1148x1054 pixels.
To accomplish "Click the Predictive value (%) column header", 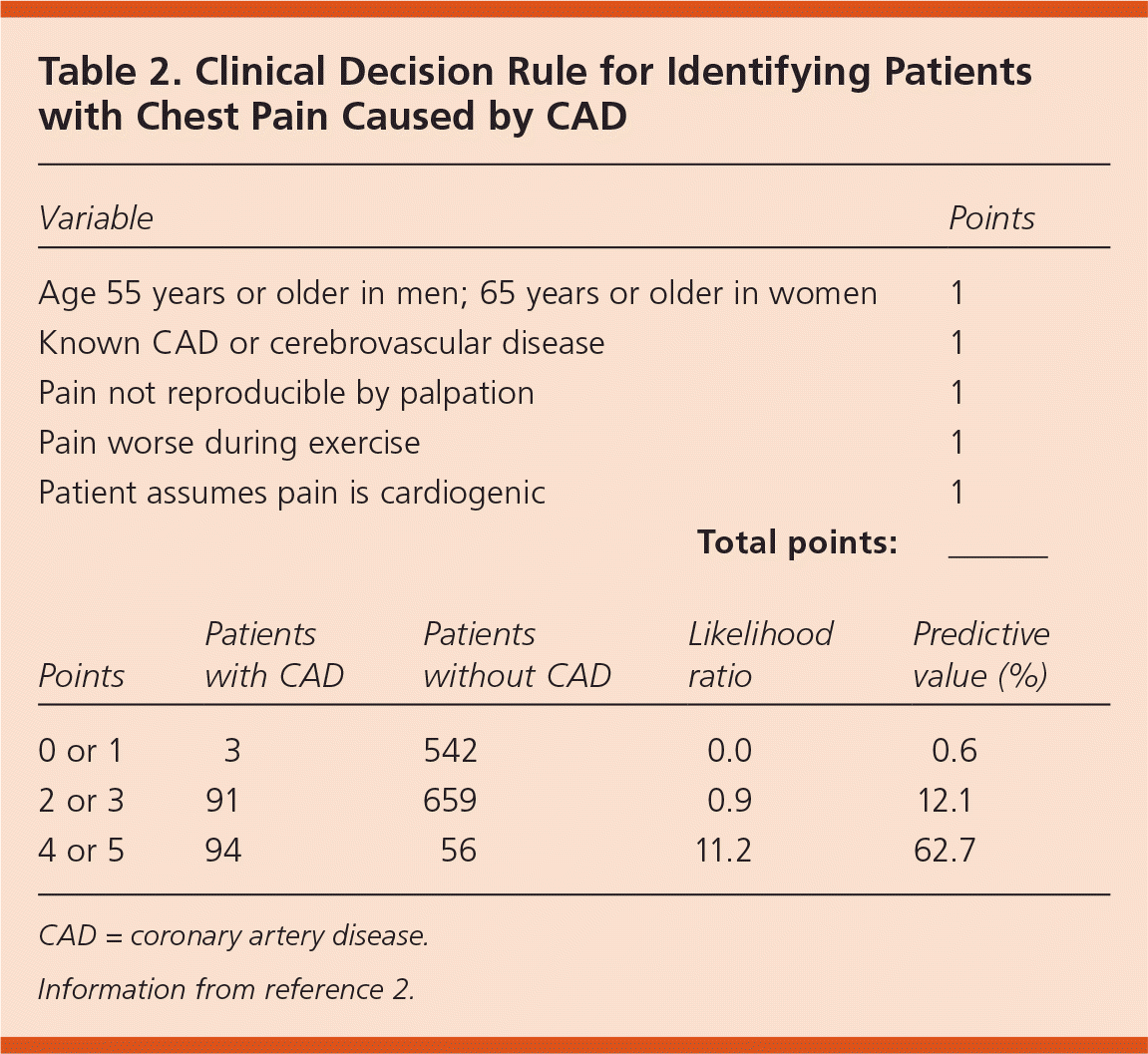I will point(981,654).
